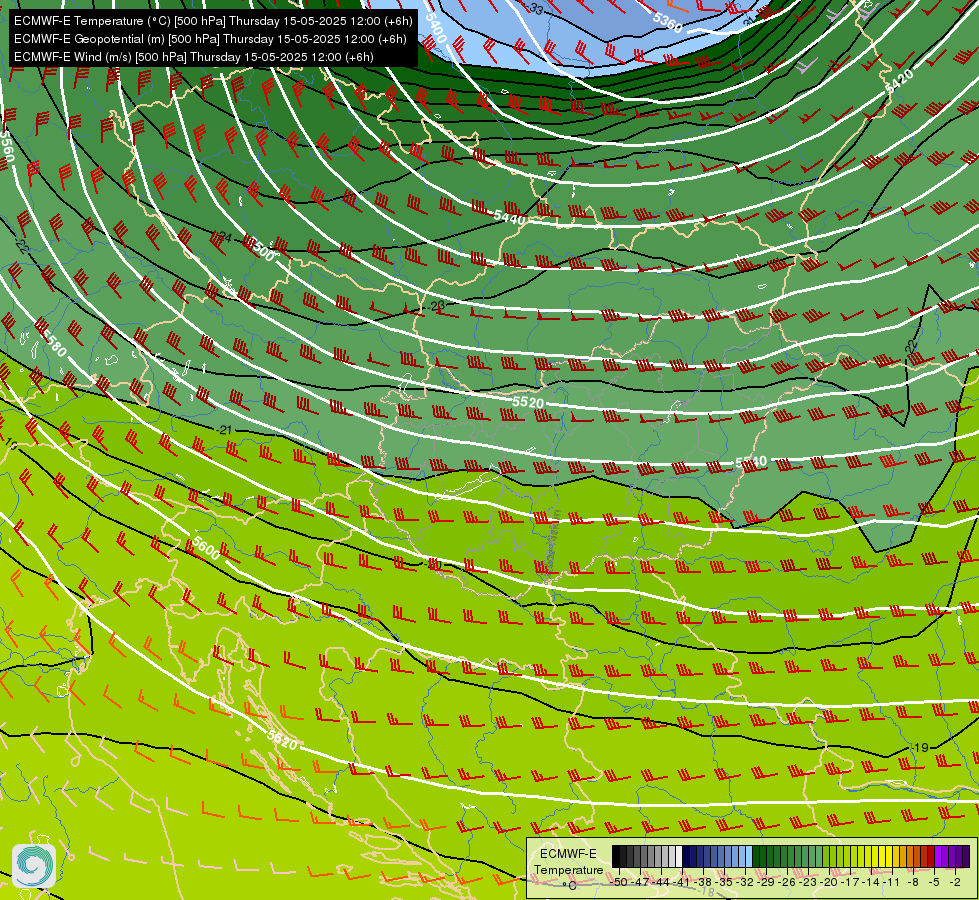Click the 5600 geopotential contour label
Viewport: 979px width, 900px height.
pyautogui.click(x=206, y=548)
